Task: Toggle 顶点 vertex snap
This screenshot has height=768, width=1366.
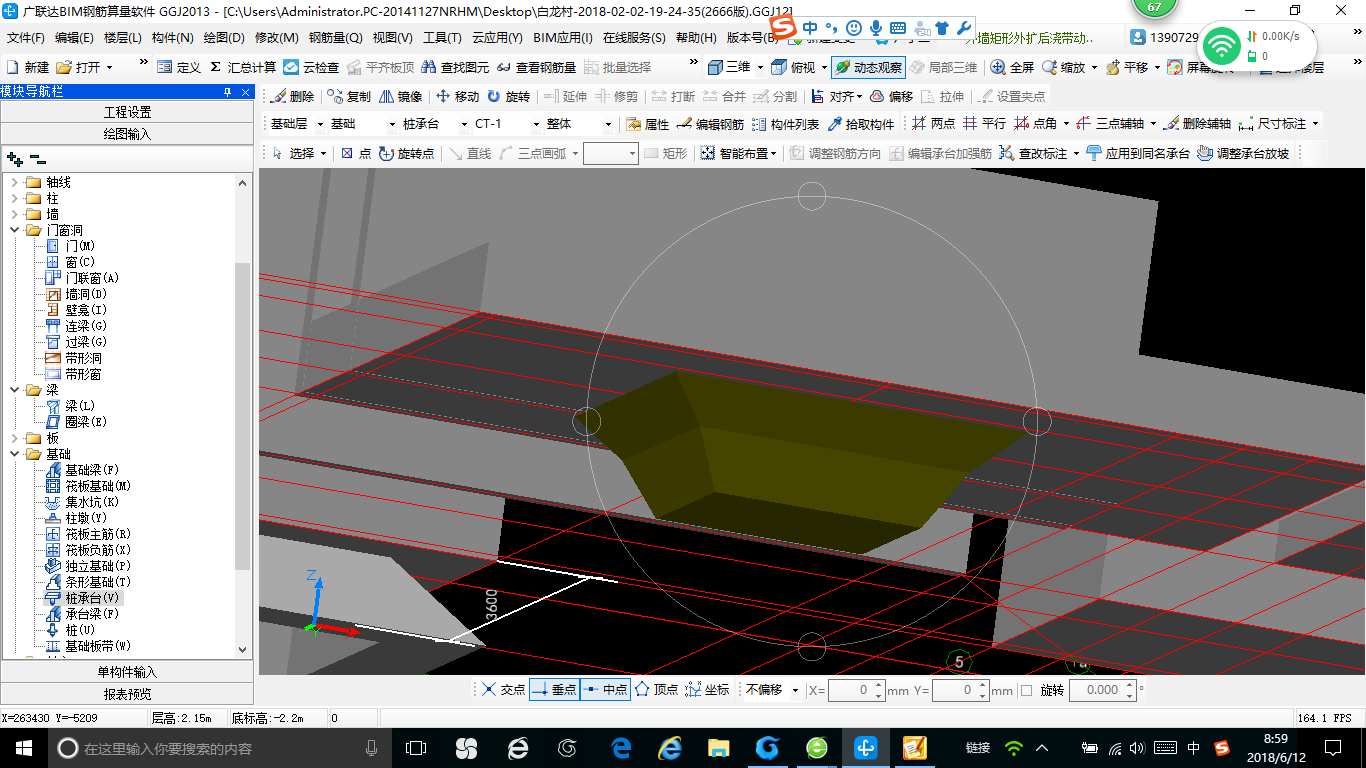Action: [657, 690]
